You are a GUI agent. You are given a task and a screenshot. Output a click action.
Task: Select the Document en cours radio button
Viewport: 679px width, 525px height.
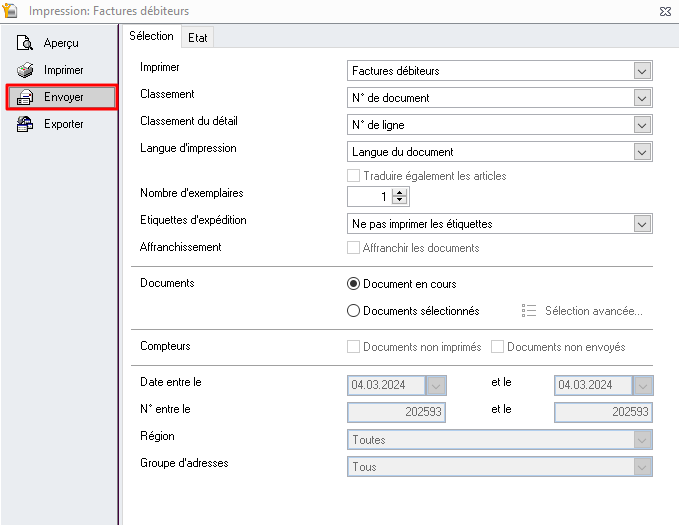tap(353, 284)
